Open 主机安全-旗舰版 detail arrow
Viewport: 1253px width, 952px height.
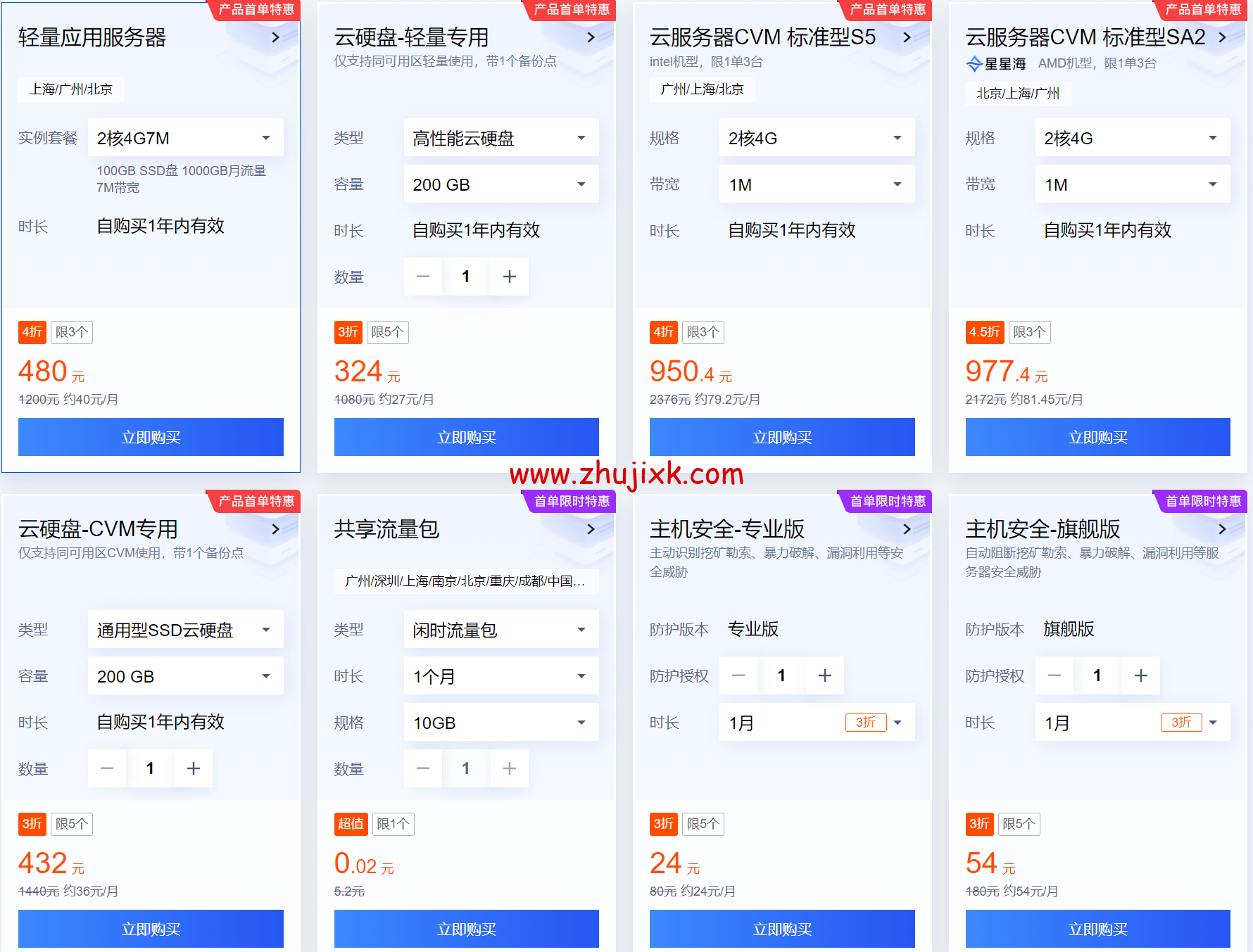[x=1223, y=529]
